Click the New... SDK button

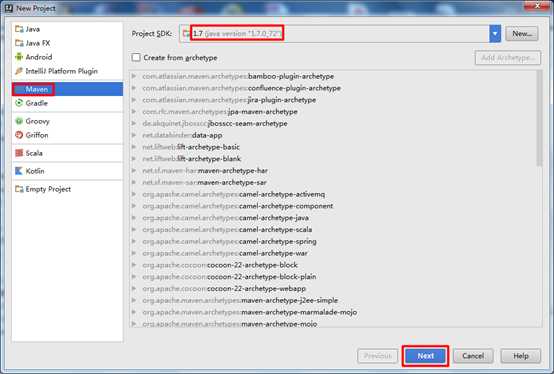522,34
